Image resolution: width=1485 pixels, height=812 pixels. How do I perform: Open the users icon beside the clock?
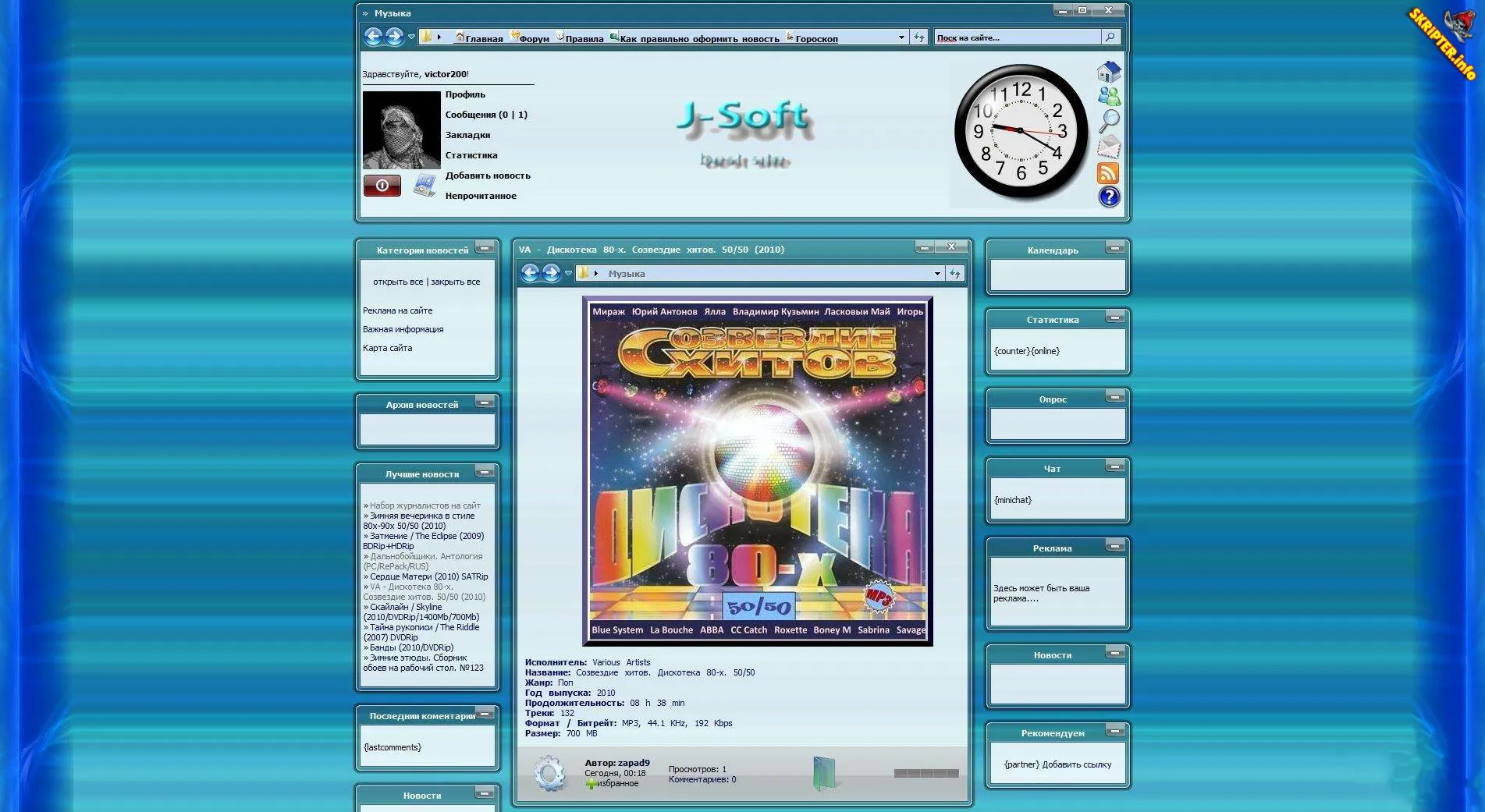click(1109, 96)
